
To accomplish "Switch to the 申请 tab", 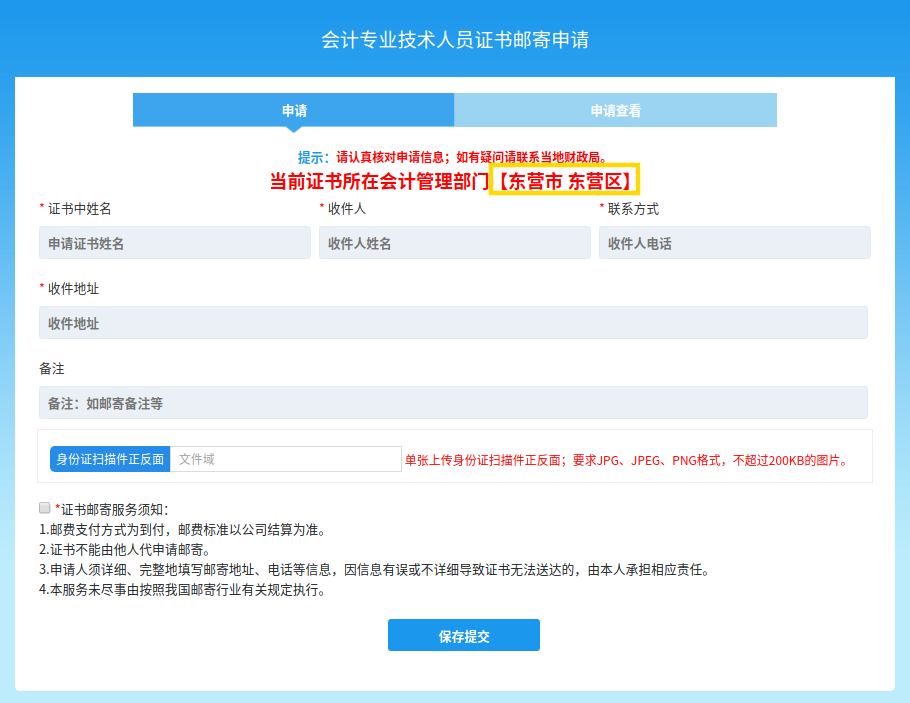I will tap(294, 111).
